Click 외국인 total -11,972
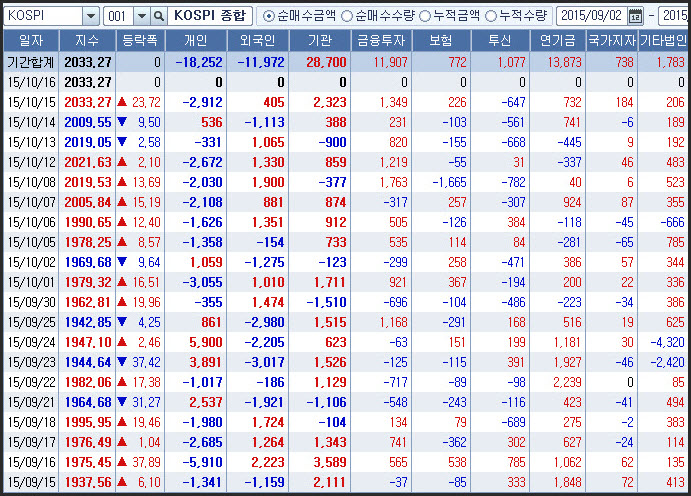The image size is (691, 496). (261, 62)
